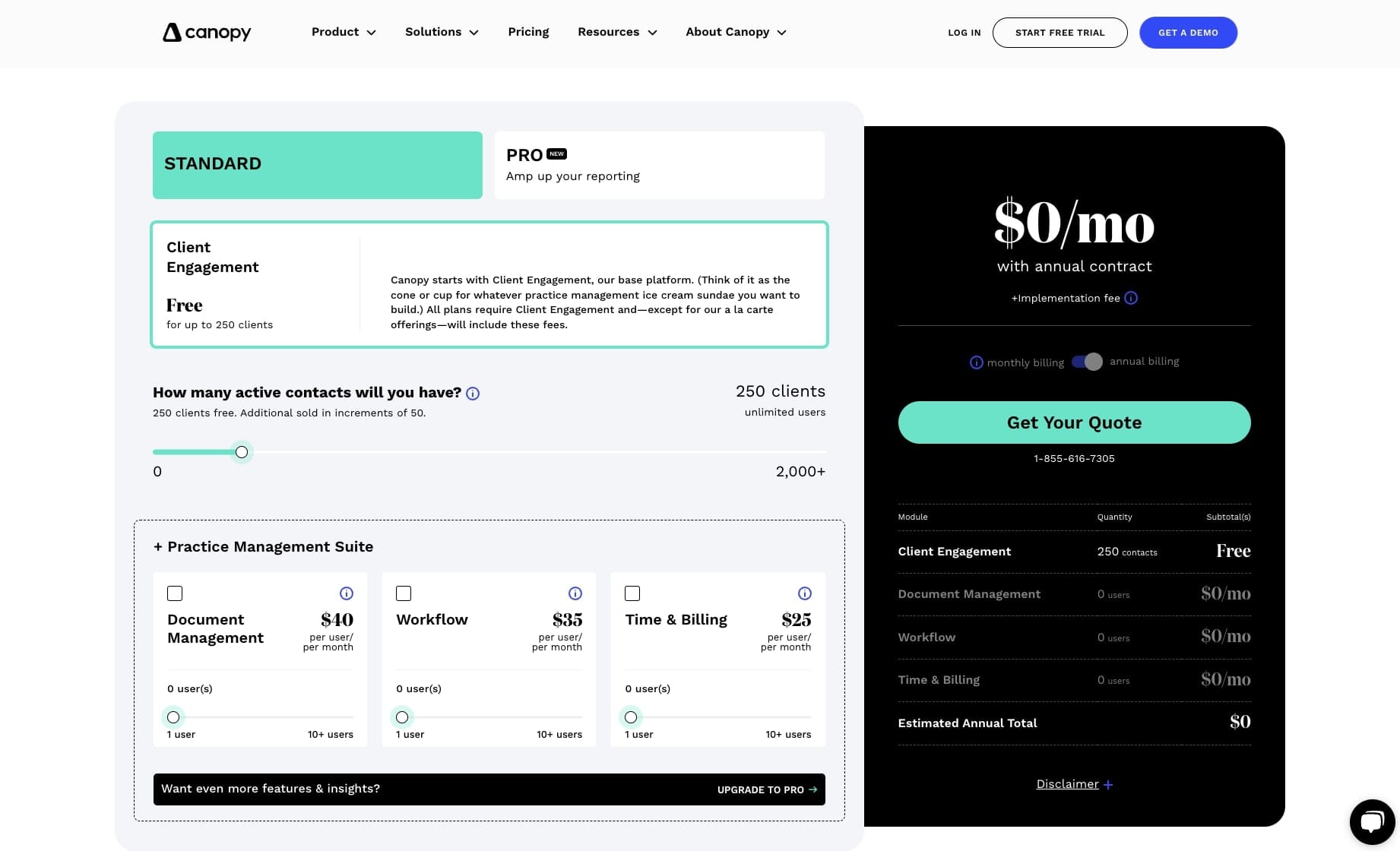Viewport: 1400px width, 851px height.
Task: Open the Solutions dropdown menu
Action: (x=442, y=32)
